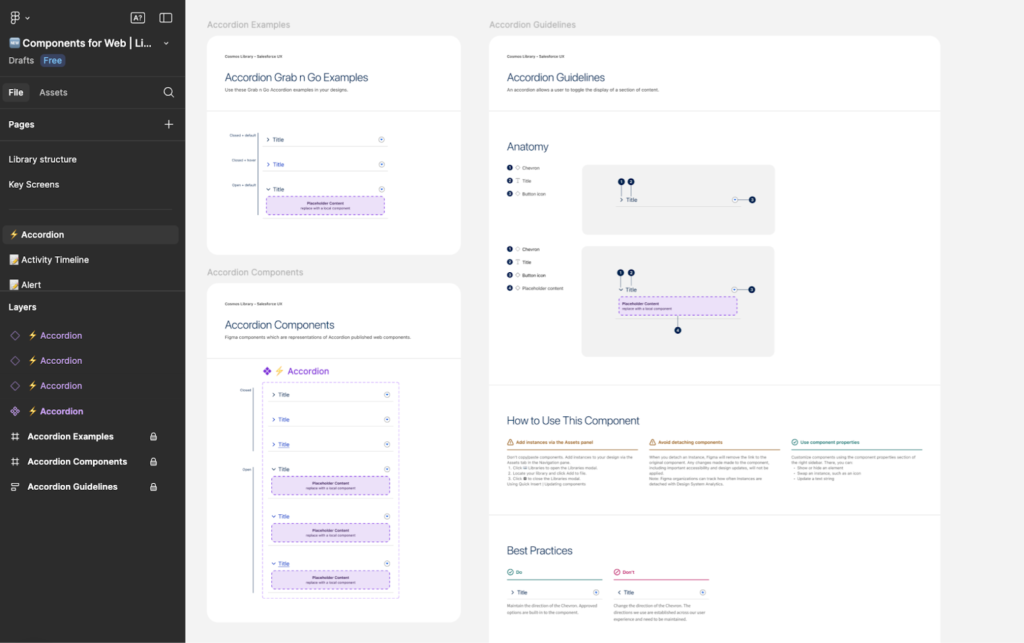
Task: Click the frame icon beside Accordion Examples
Action: click(15, 437)
